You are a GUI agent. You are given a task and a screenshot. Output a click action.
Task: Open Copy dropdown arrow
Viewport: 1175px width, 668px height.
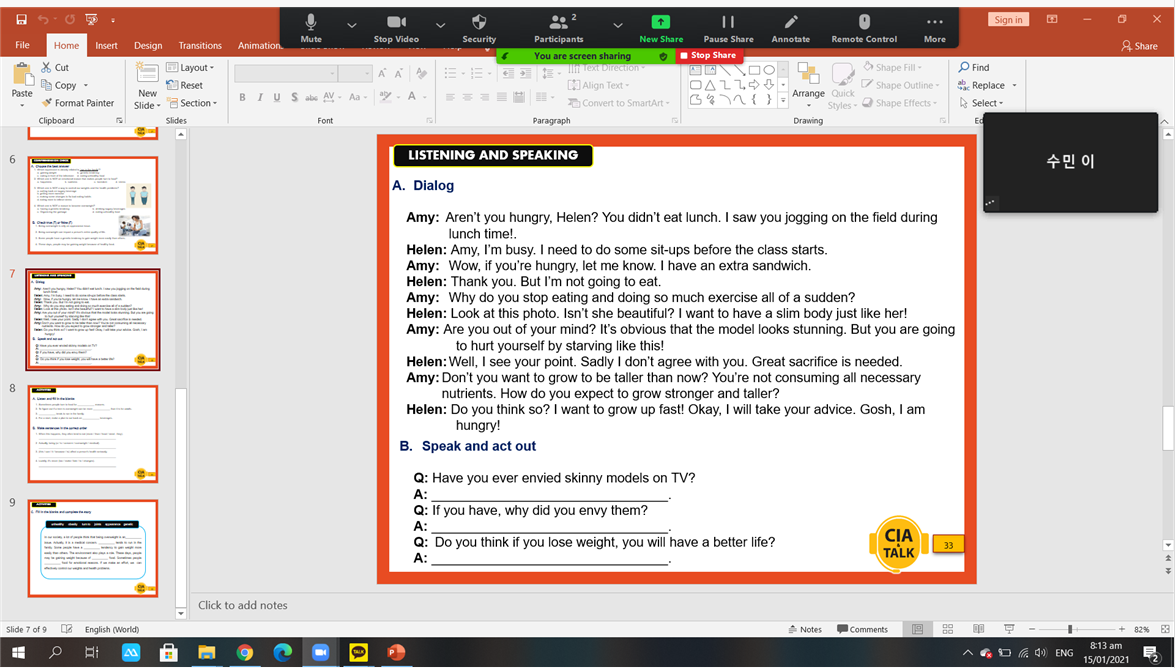[x=85, y=85]
